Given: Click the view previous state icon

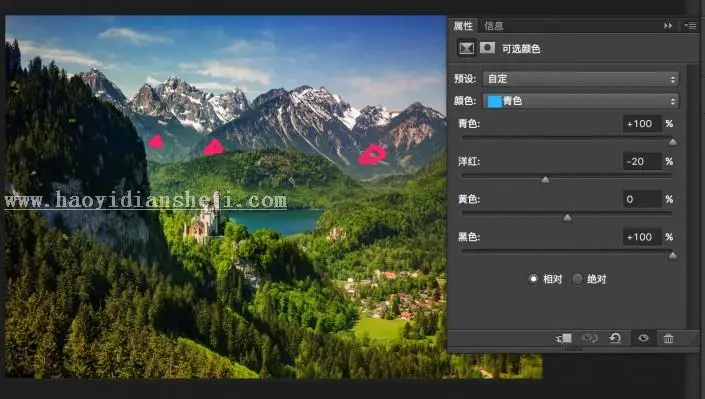Looking at the screenshot, I should click(x=589, y=338).
